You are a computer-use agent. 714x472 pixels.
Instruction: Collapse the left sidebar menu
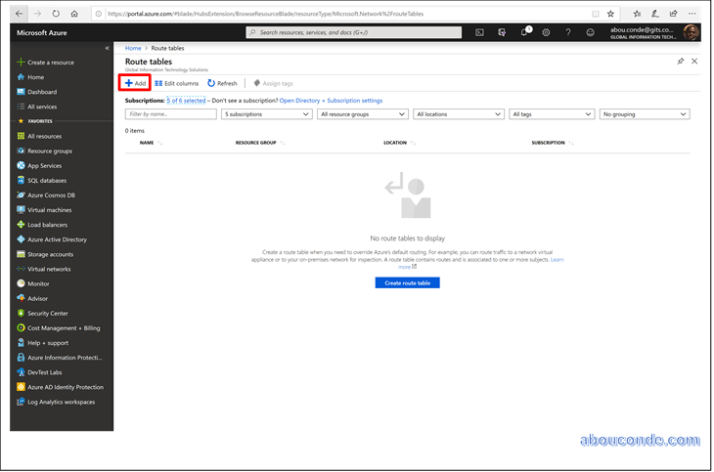point(107,48)
